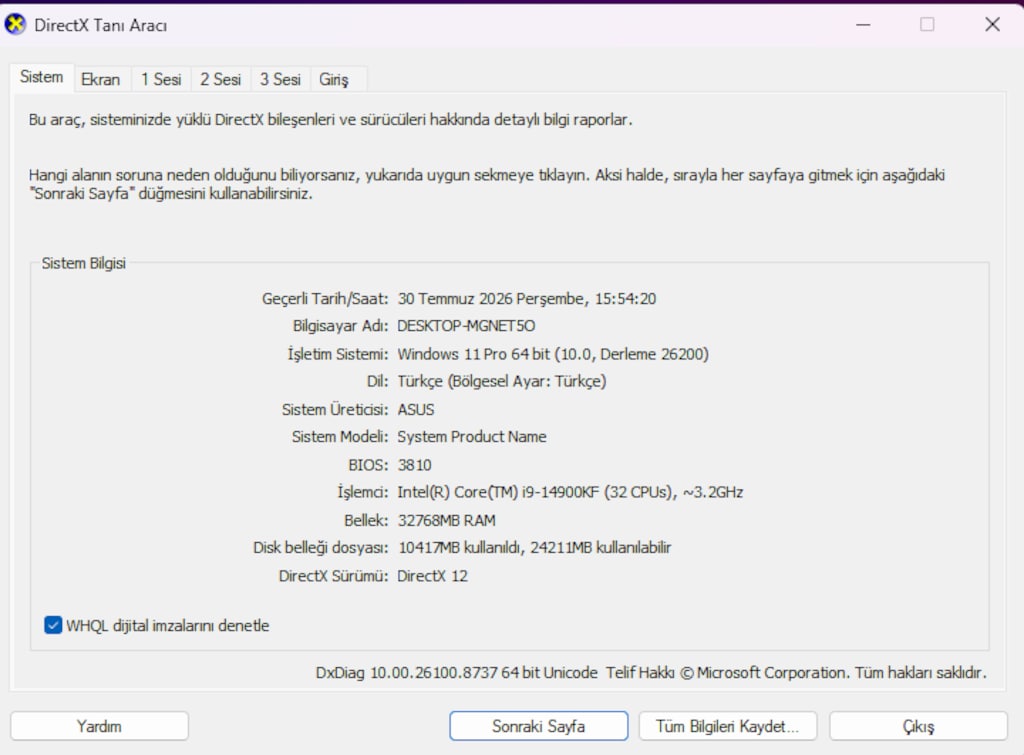Switch to the Sistem tab
Image resolution: width=1024 pixels, height=755 pixels.
[42, 77]
